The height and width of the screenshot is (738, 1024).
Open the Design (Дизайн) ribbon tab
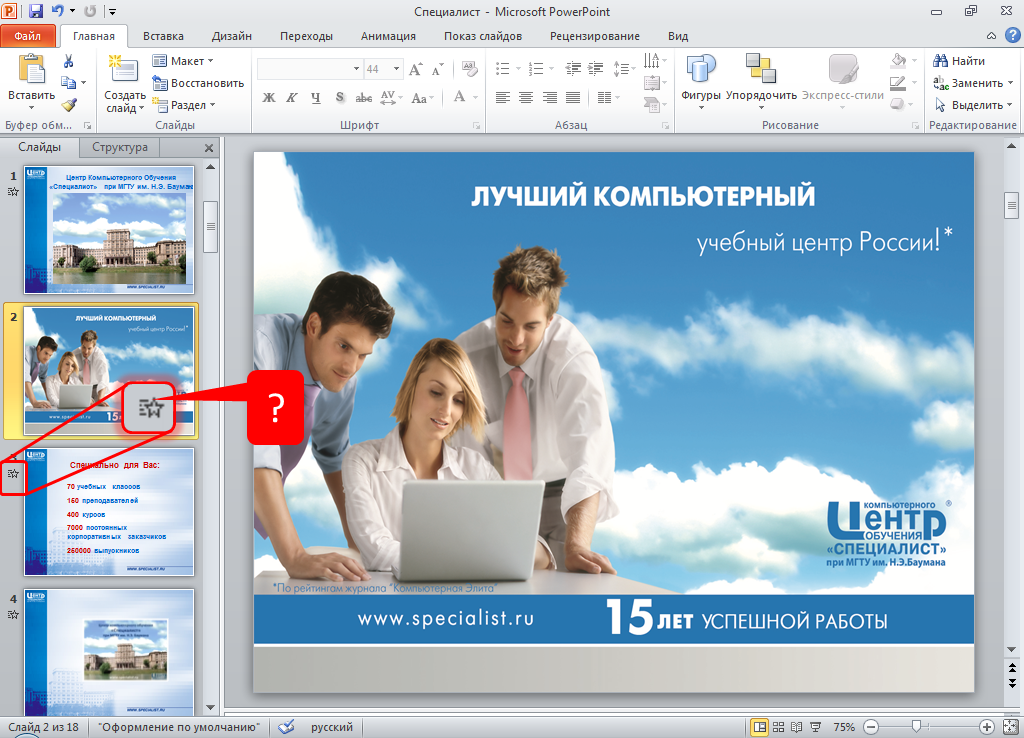tap(231, 36)
